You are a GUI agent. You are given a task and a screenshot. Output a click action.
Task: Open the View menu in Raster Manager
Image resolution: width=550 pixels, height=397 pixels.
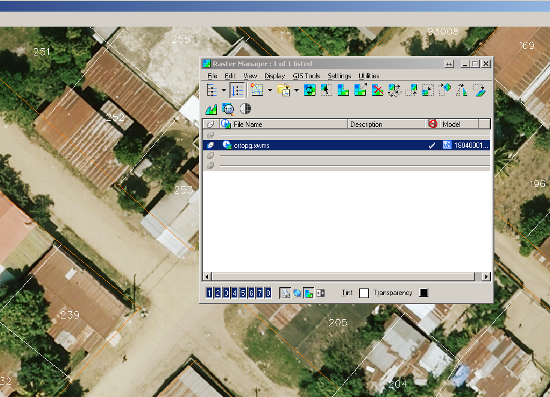click(250, 76)
